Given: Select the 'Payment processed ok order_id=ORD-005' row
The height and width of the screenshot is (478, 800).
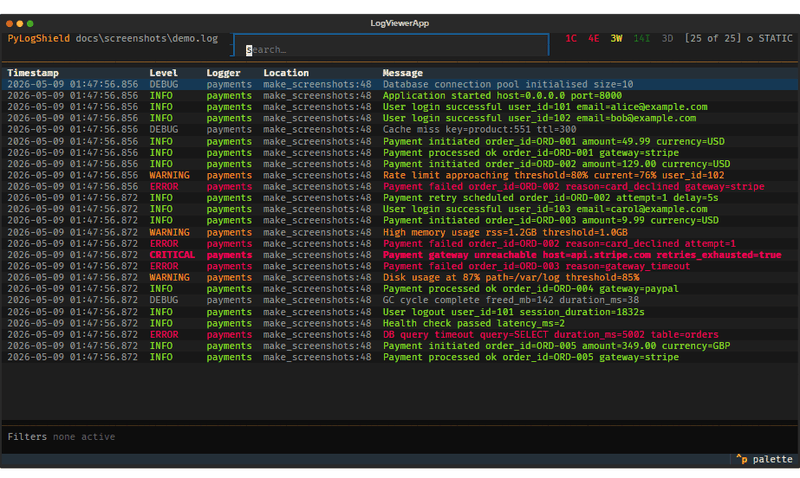Looking at the screenshot, I should click(400, 357).
